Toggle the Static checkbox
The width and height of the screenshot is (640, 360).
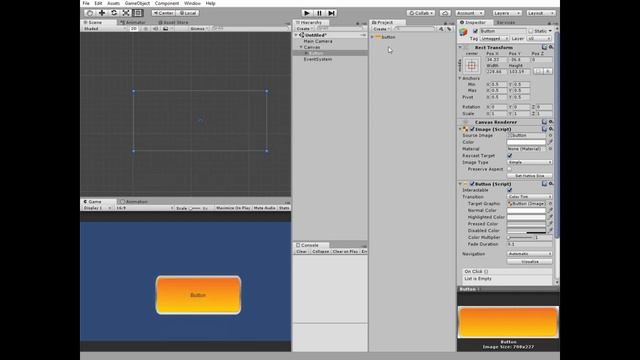(x=531, y=31)
